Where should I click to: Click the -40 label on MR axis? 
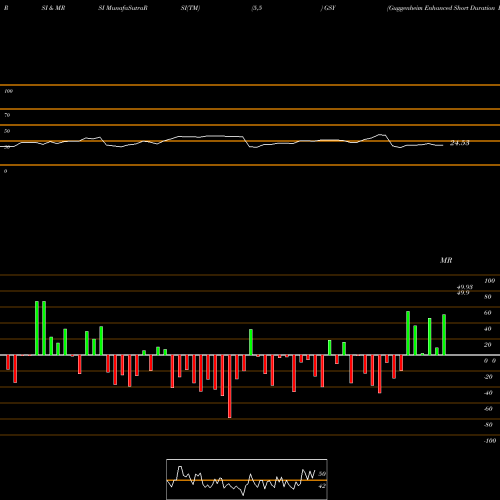488,393
